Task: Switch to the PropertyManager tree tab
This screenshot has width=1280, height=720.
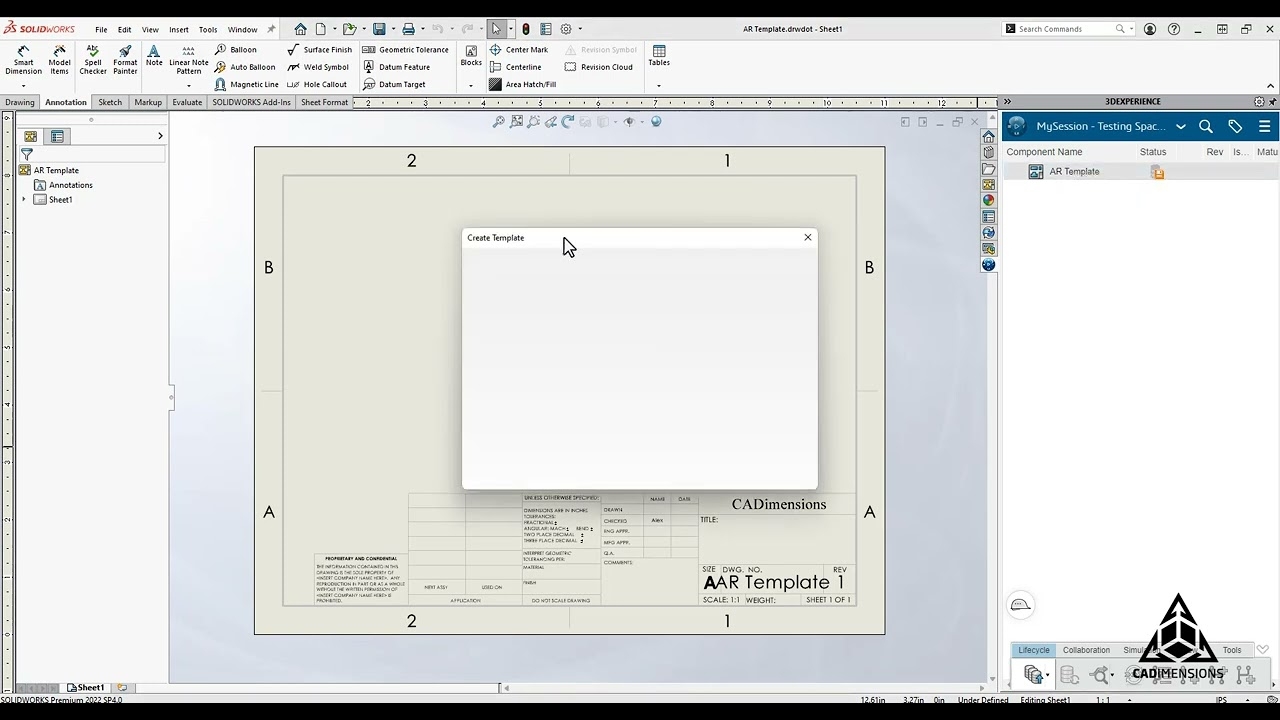Action: [57, 136]
